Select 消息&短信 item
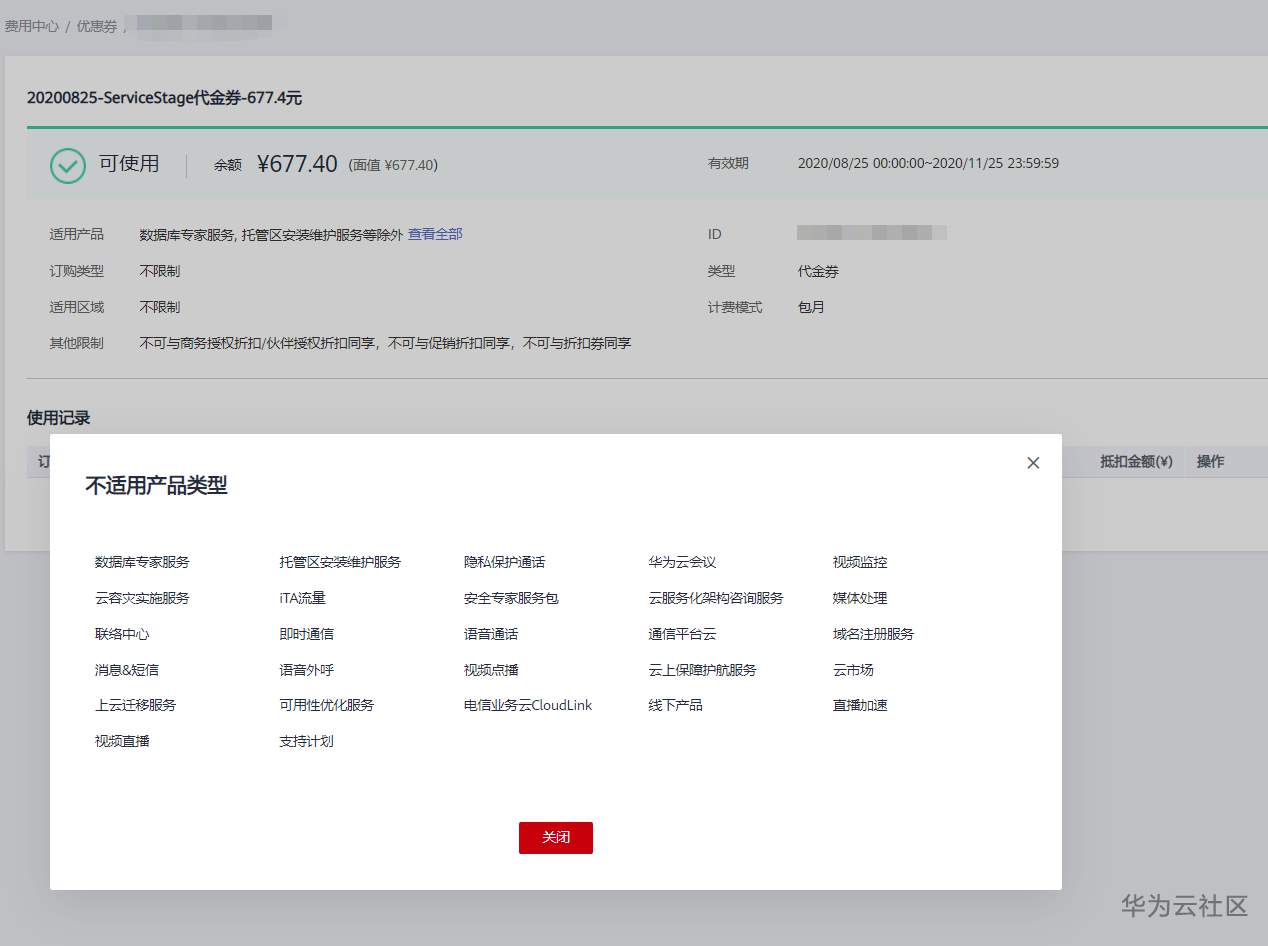 pos(127,670)
